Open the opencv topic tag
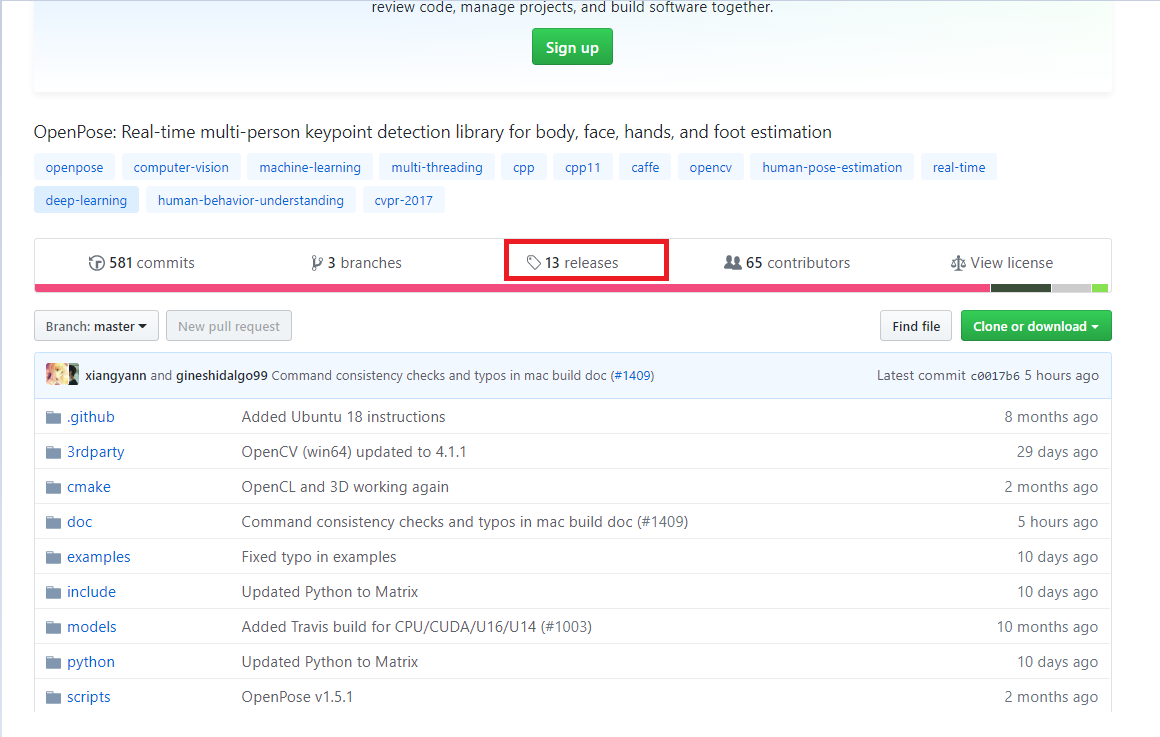The width and height of the screenshot is (1160, 737). pyautogui.click(x=711, y=167)
